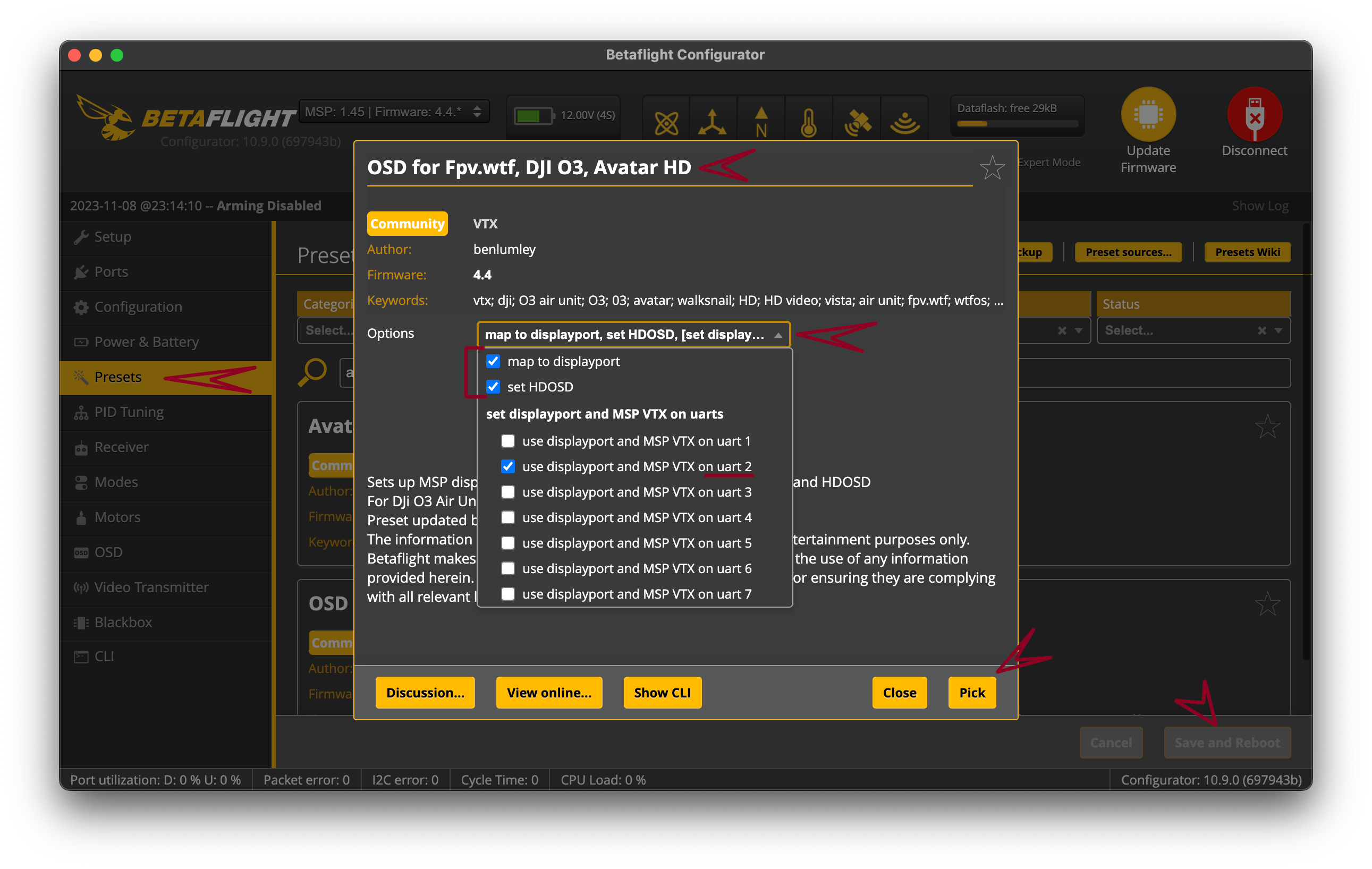Switch to the Receiver tab
This screenshot has height=869, width=1372.
[165, 448]
